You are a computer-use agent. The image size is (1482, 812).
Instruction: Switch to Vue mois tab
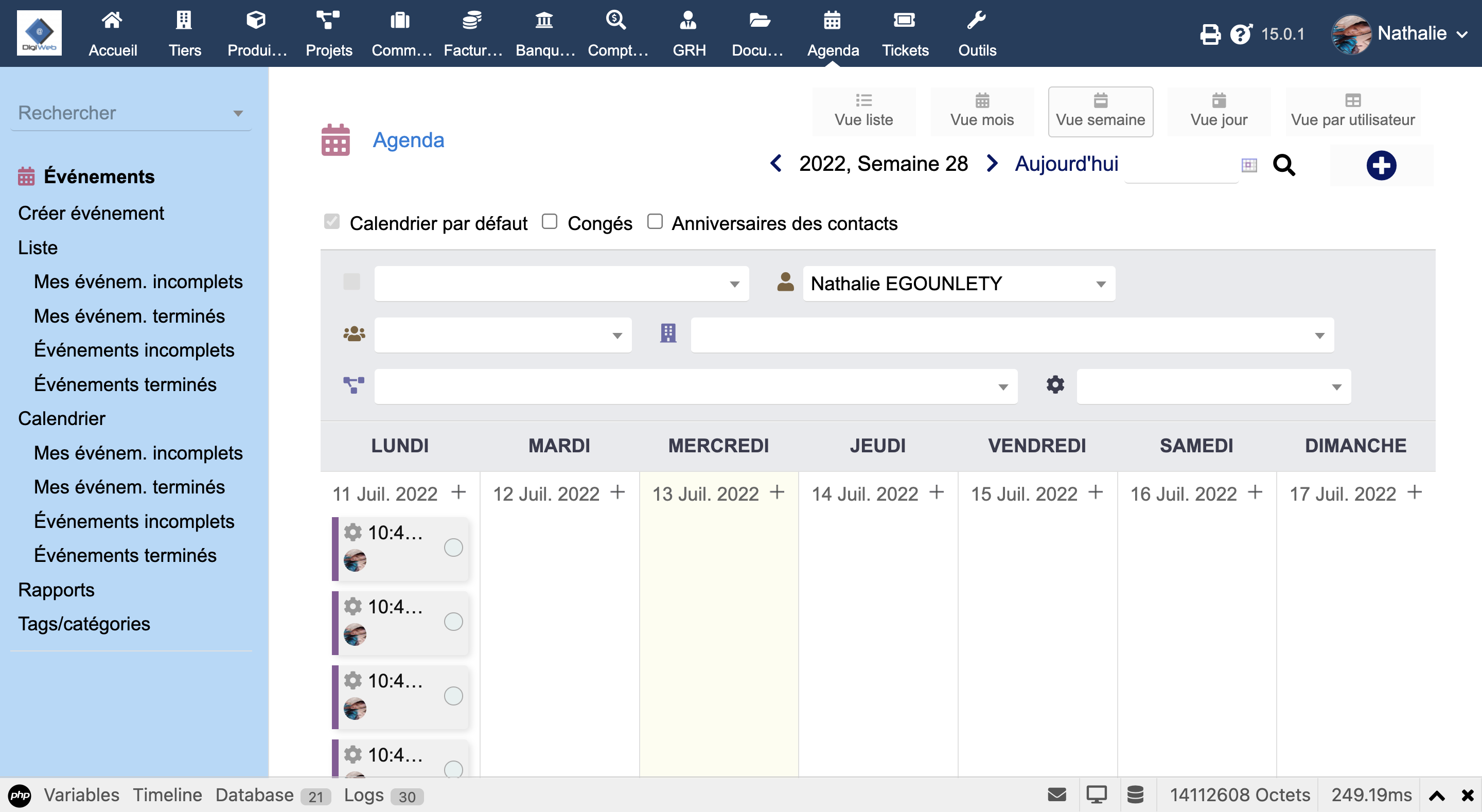[x=981, y=111]
